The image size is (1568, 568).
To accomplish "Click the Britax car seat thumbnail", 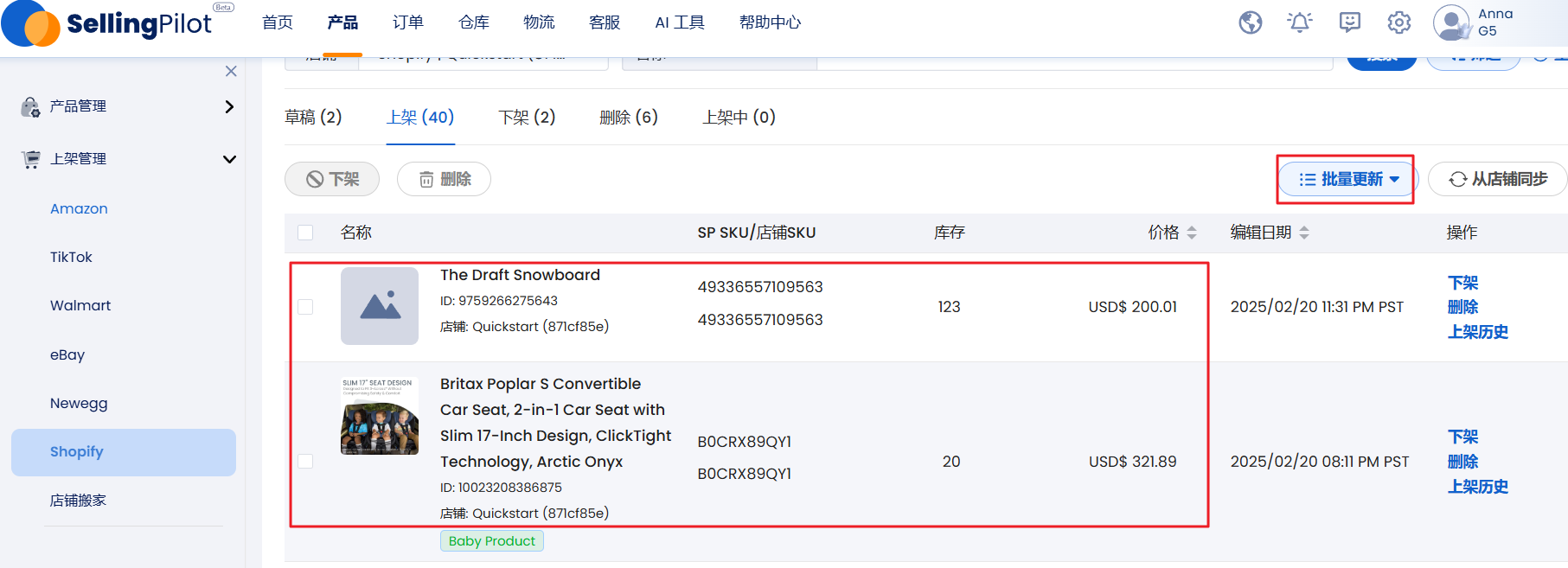I will point(380,416).
